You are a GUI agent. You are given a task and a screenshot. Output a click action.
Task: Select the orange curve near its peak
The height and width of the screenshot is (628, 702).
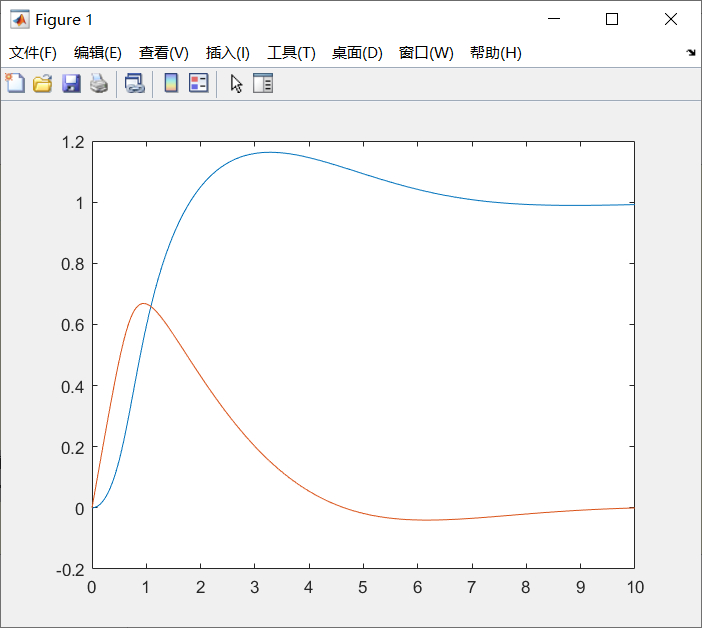point(143,303)
